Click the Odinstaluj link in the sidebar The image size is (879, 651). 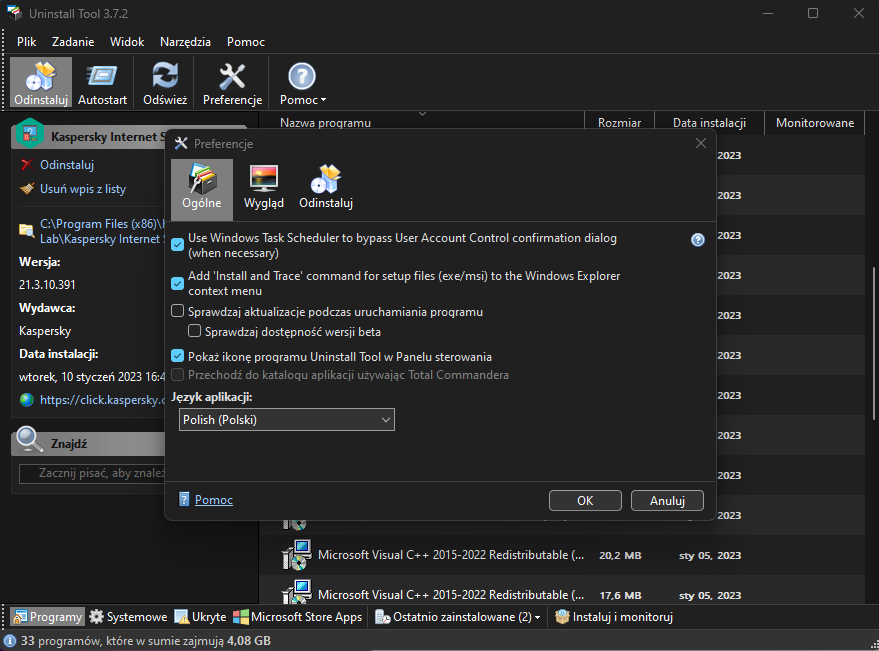click(x=67, y=165)
